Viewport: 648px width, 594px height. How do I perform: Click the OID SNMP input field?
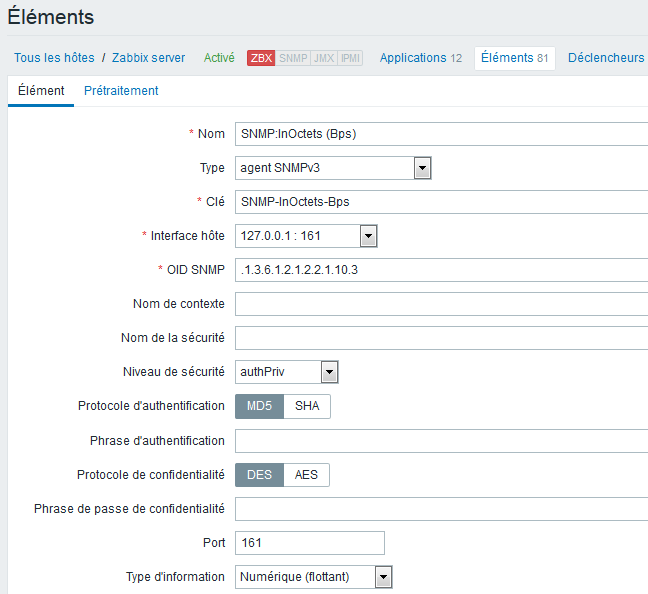click(x=441, y=270)
